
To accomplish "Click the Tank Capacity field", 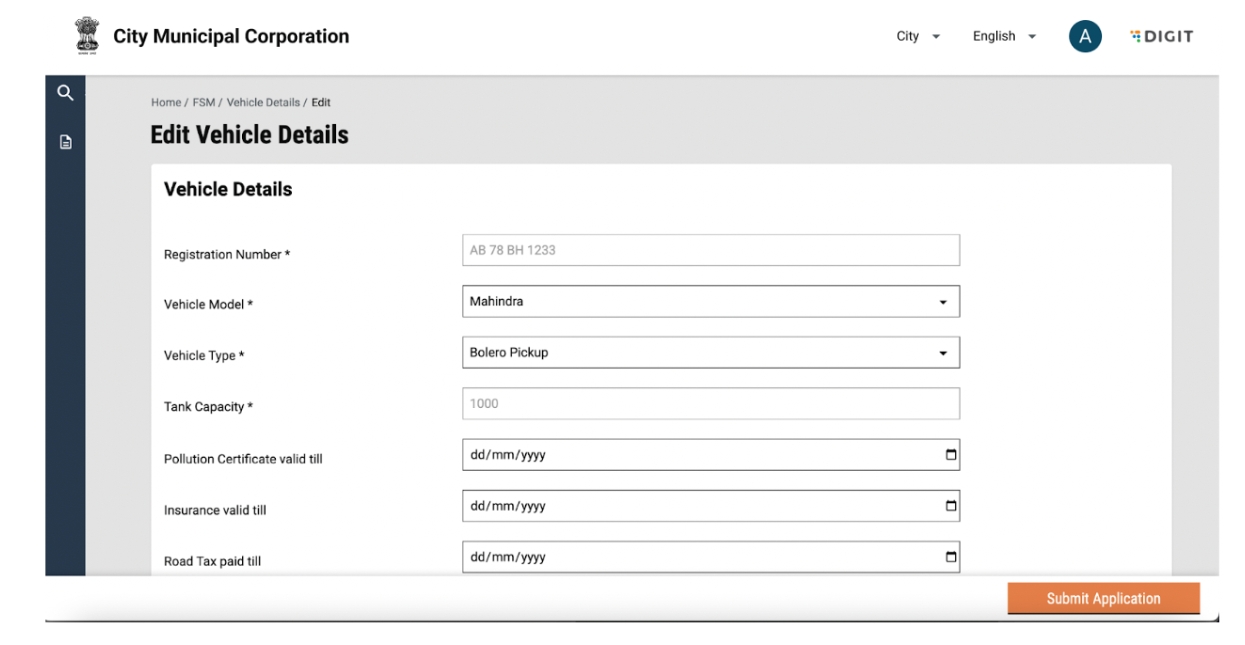I will point(710,404).
